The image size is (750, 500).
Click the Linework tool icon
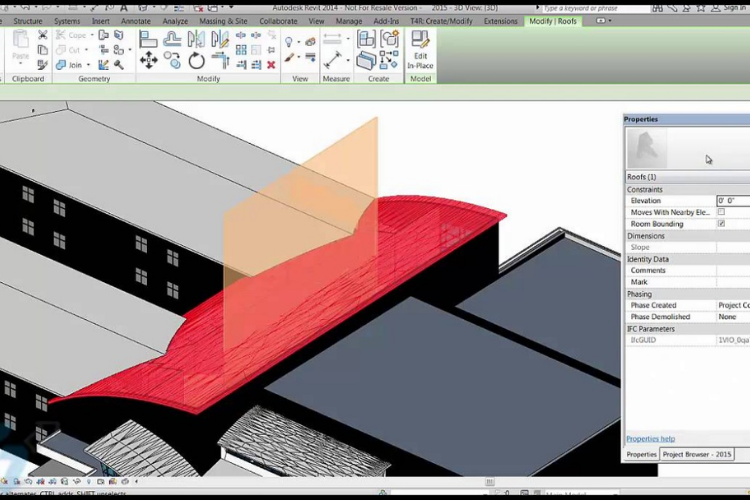(310, 58)
